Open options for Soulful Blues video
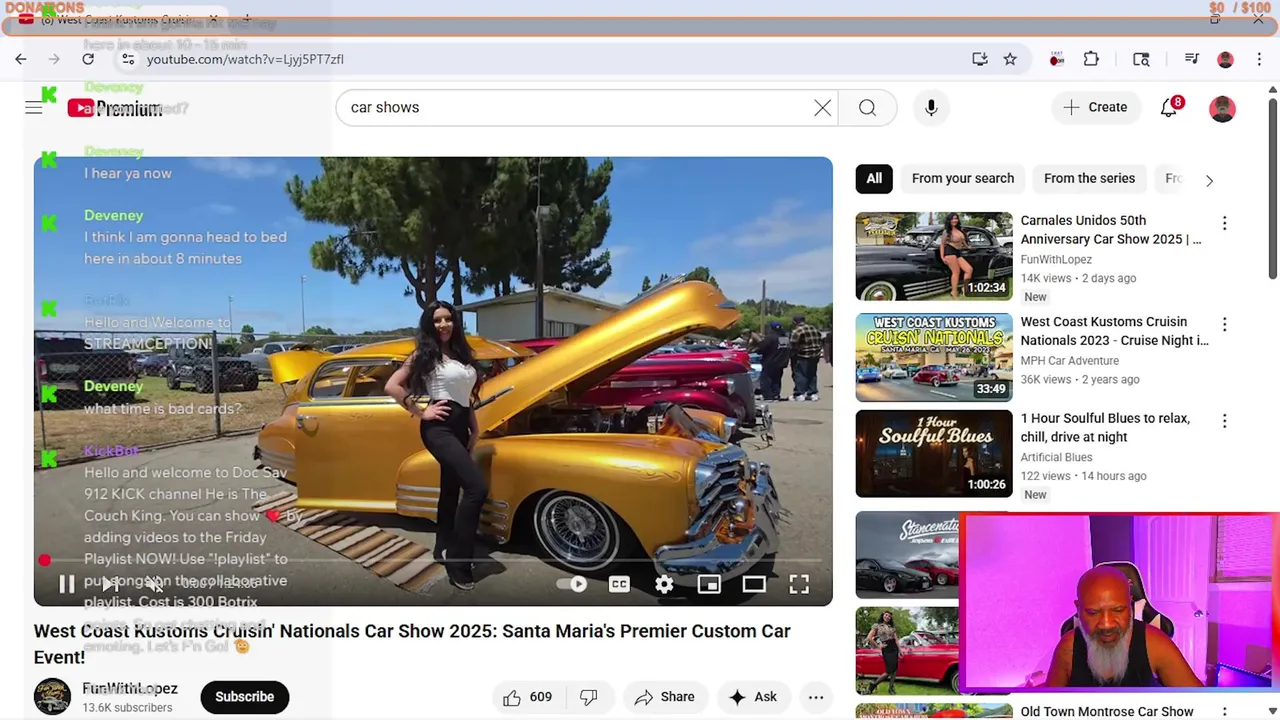 click(x=1224, y=421)
